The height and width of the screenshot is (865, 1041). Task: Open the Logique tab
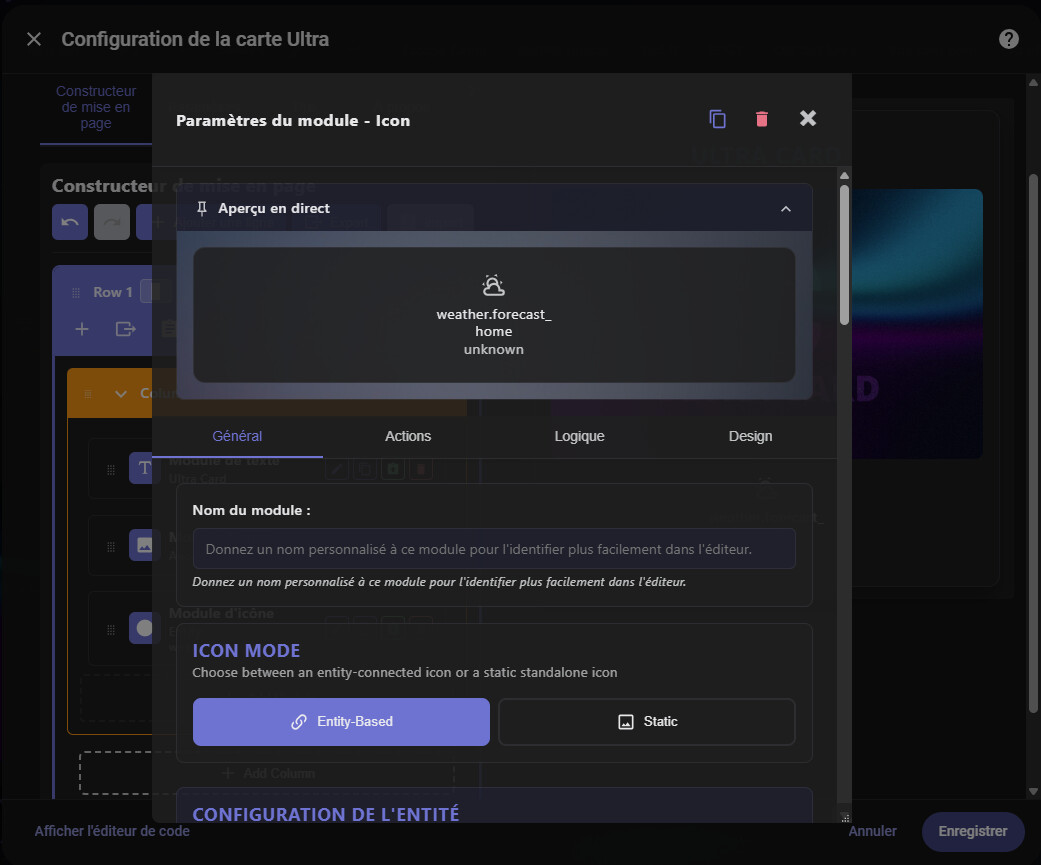pyautogui.click(x=580, y=436)
